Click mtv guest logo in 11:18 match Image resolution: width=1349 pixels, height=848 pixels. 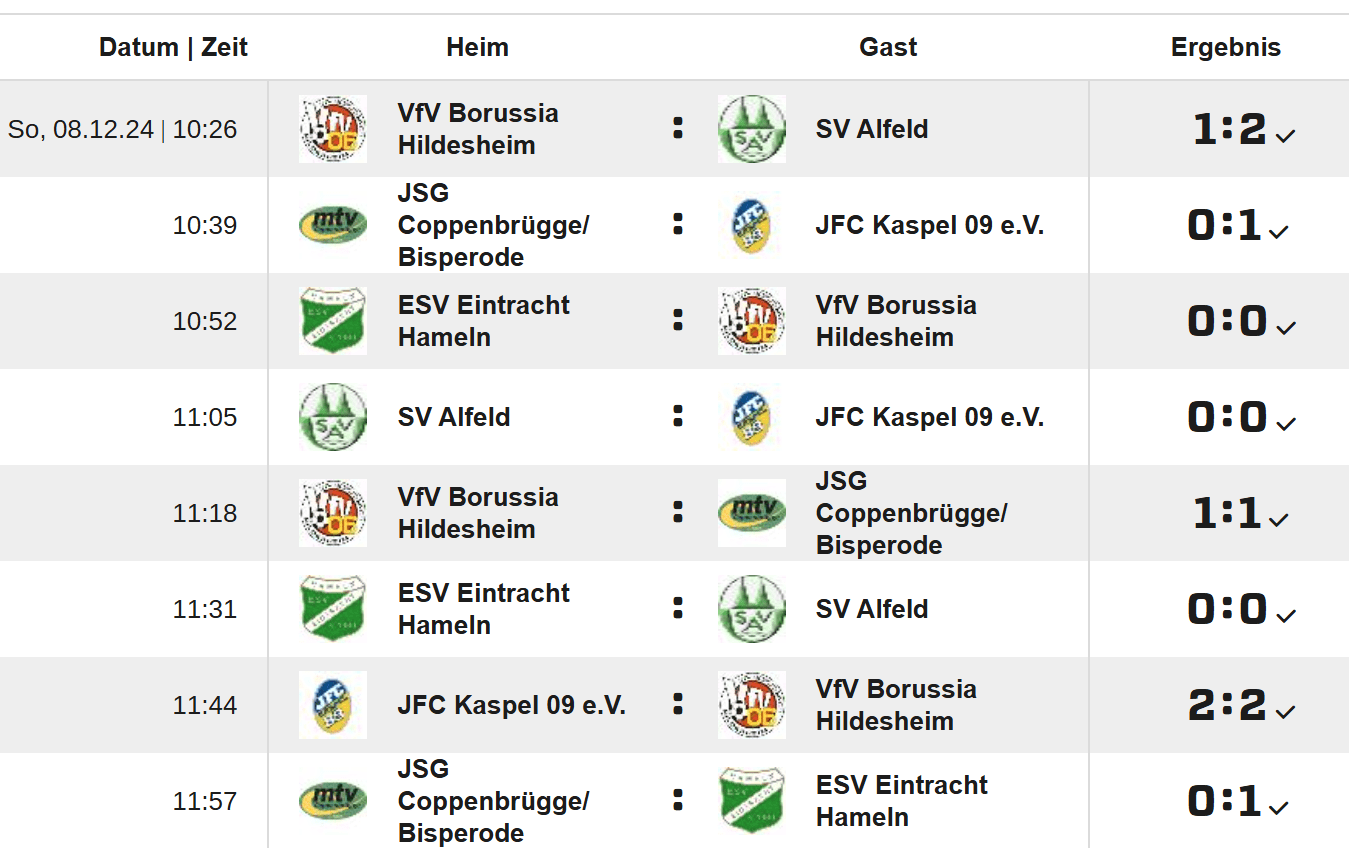click(x=752, y=513)
